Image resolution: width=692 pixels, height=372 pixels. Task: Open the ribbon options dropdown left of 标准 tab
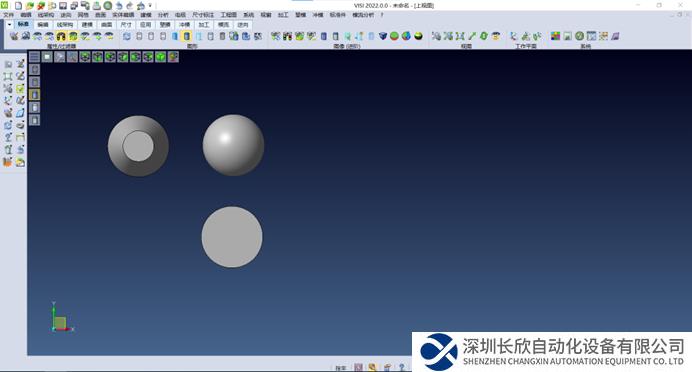coord(9,25)
